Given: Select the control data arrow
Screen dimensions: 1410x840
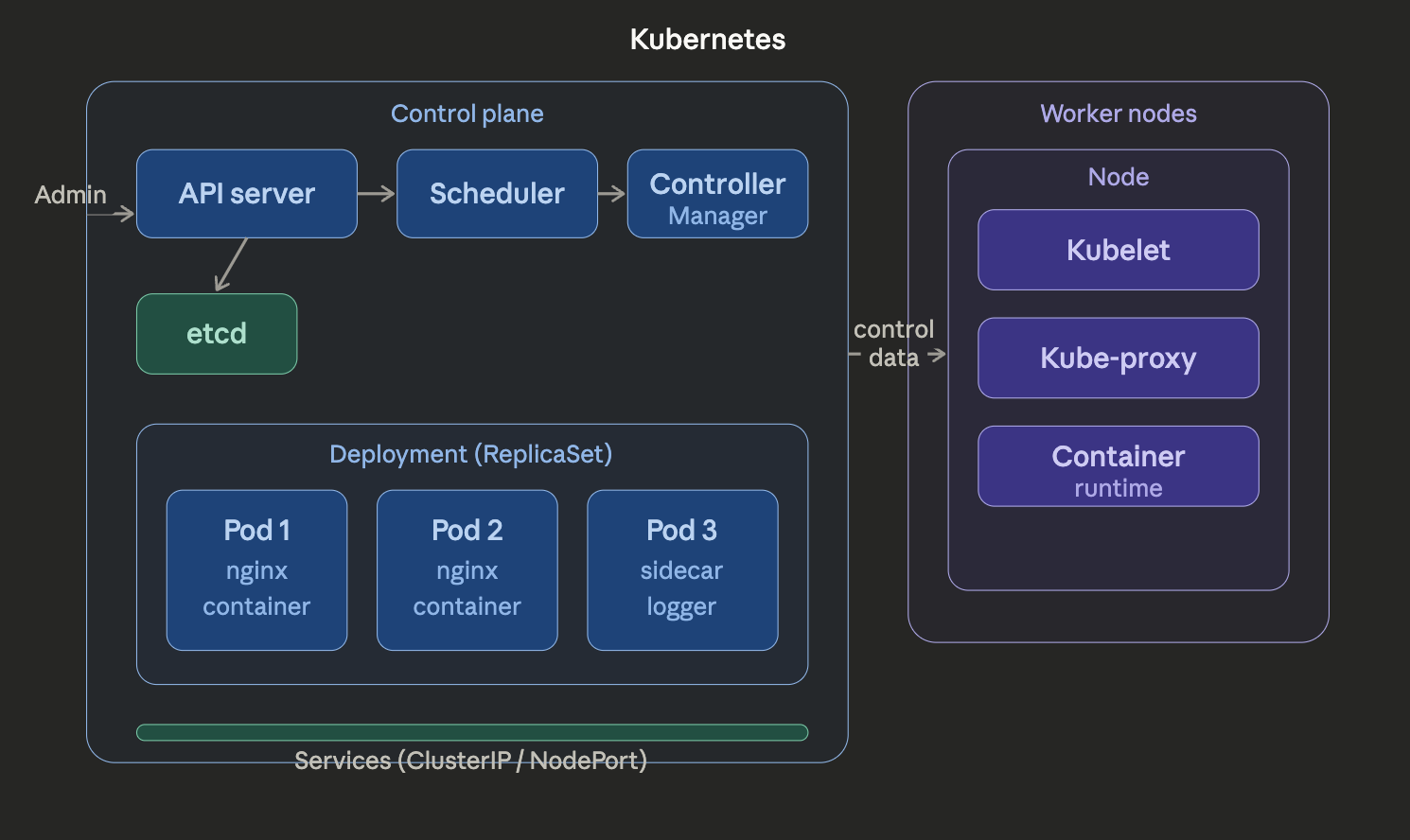Looking at the screenshot, I should pyautogui.click(x=893, y=343).
